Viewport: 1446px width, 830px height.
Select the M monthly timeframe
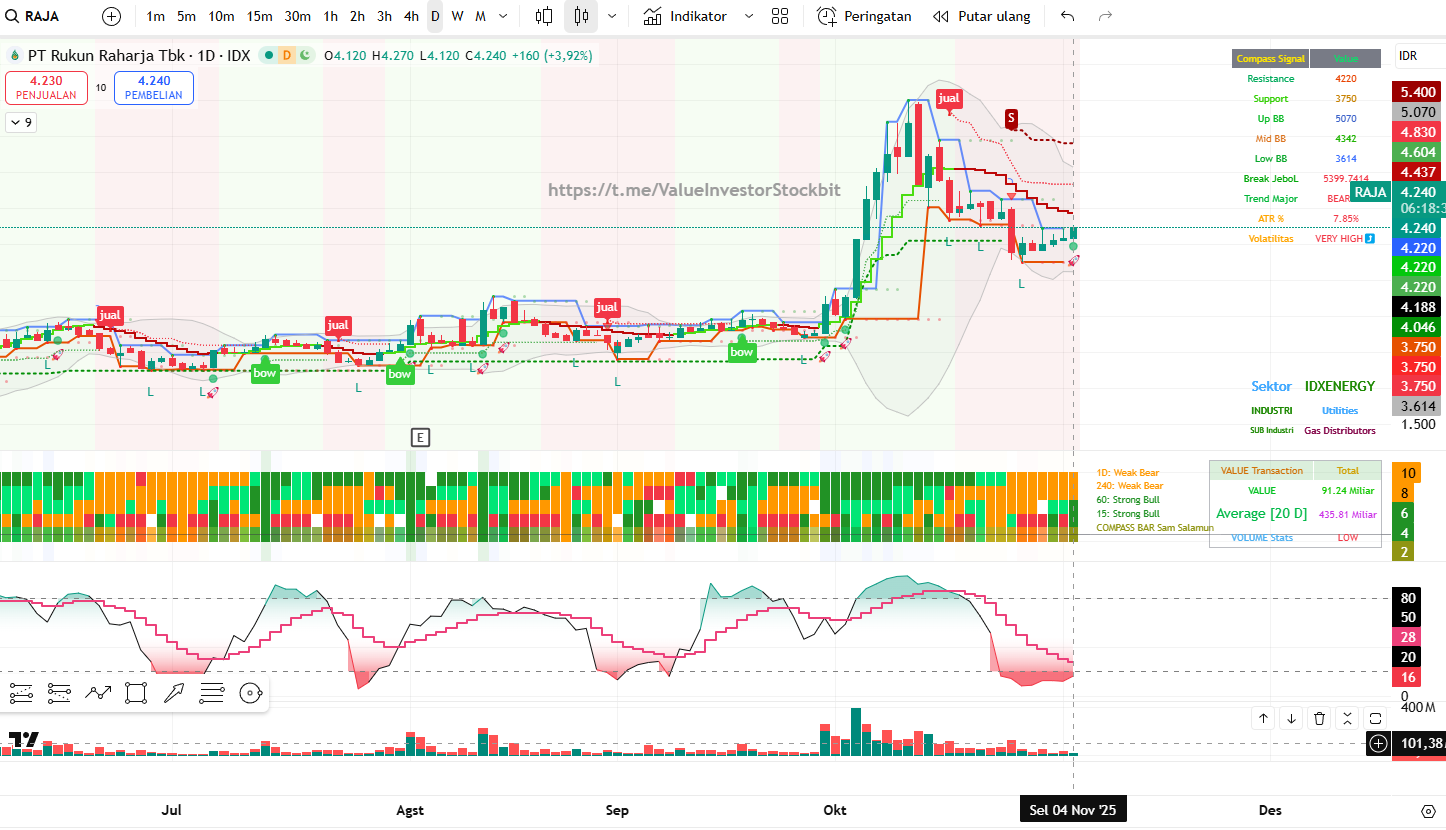pos(480,16)
